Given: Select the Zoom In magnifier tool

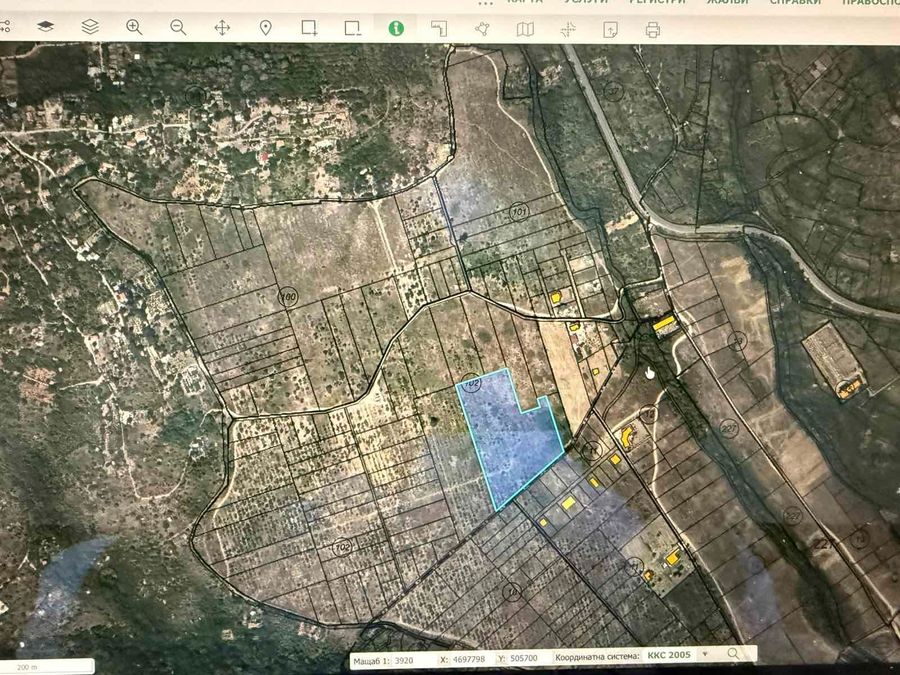Looking at the screenshot, I should click(134, 27).
